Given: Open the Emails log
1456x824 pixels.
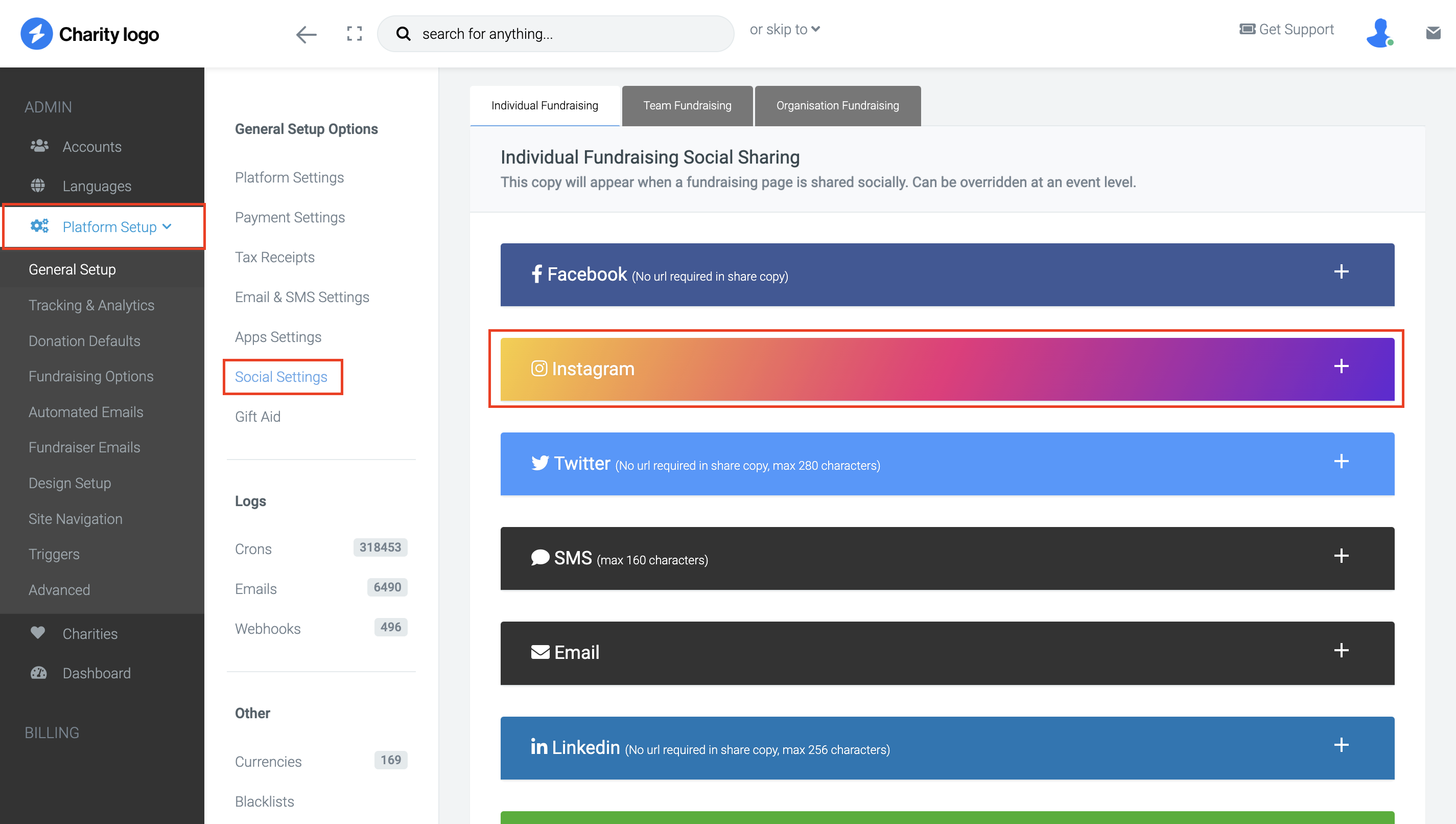Looking at the screenshot, I should 255,588.
